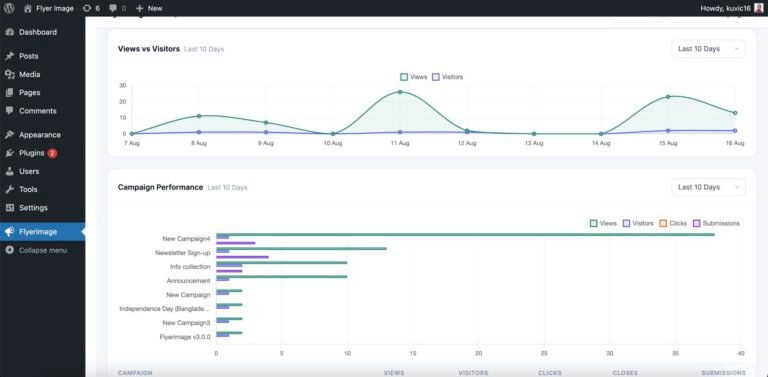
Task: Click the 11 Aug Views peak point
Action: [400, 92]
